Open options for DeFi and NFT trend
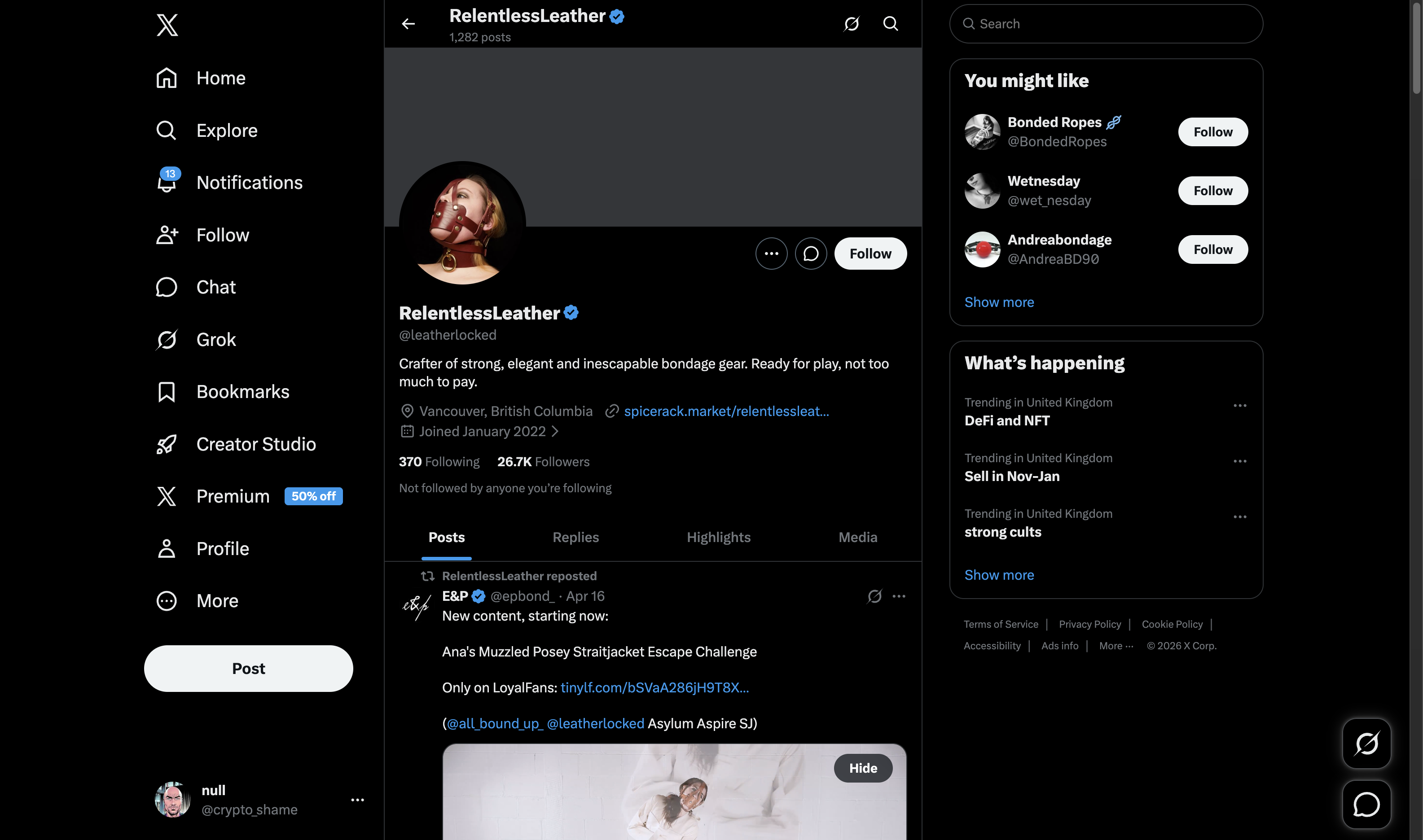This screenshot has height=840, width=1423. 1239,405
